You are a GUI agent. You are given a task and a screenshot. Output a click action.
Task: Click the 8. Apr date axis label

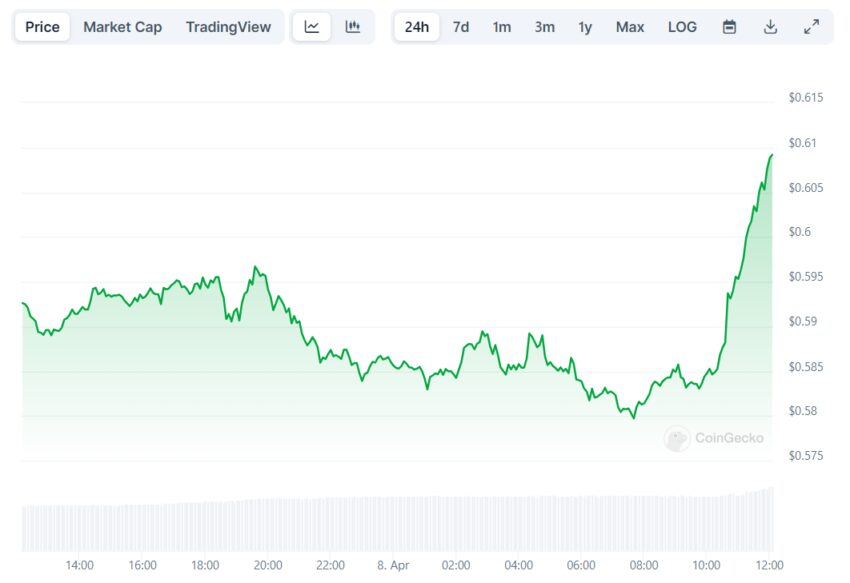[x=393, y=566]
